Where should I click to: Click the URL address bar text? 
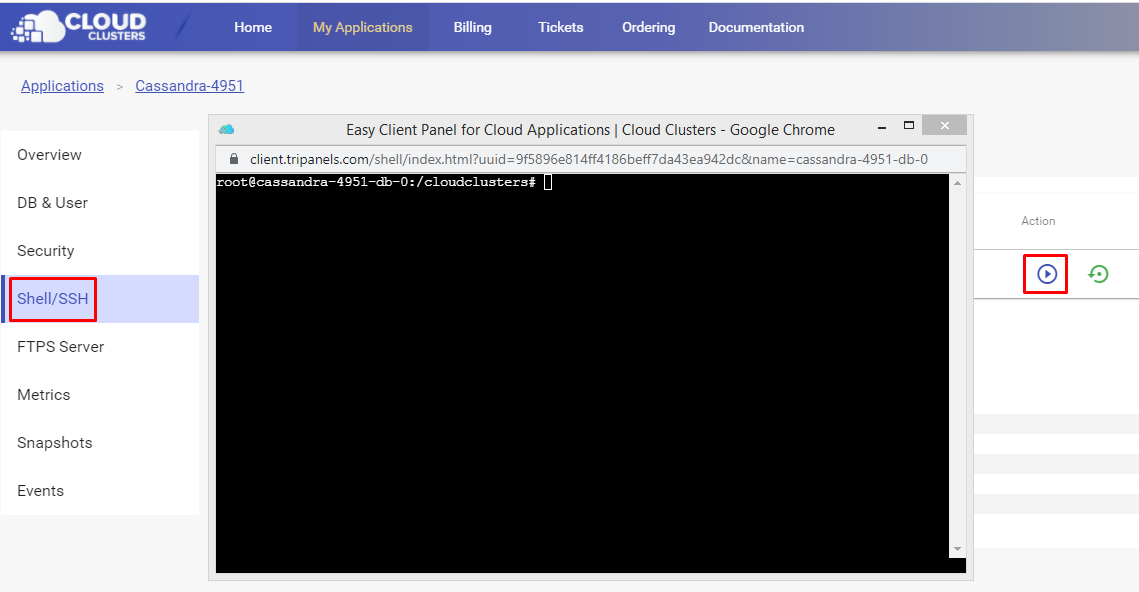588,159
